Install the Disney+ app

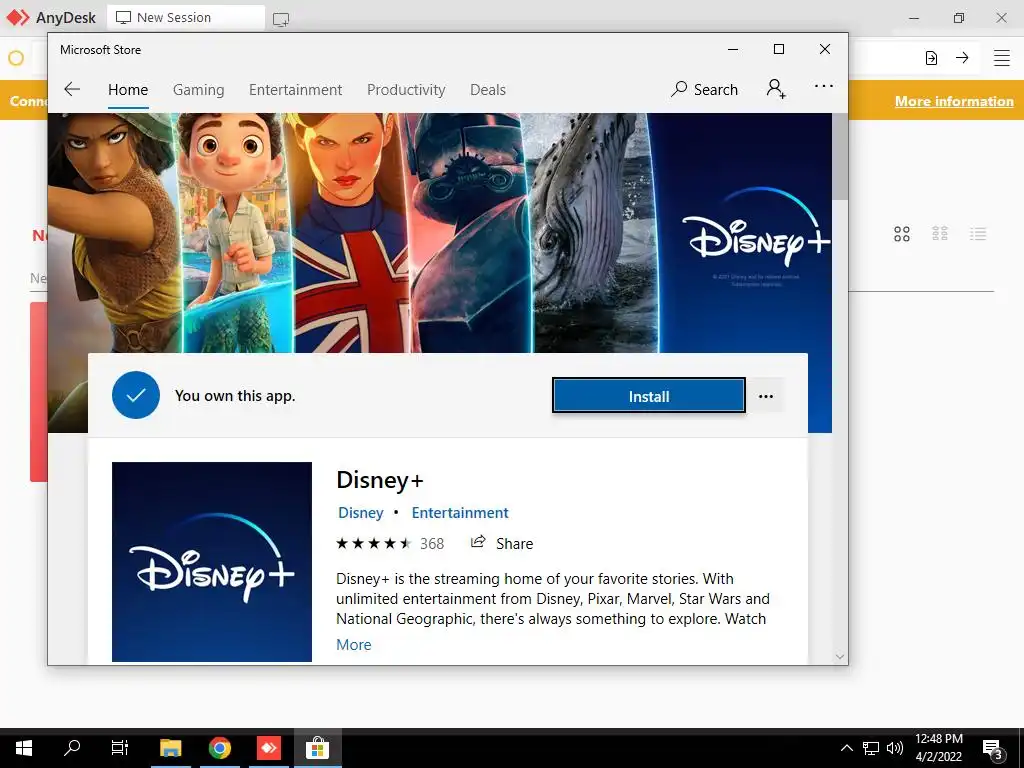(x=648, y=396)
